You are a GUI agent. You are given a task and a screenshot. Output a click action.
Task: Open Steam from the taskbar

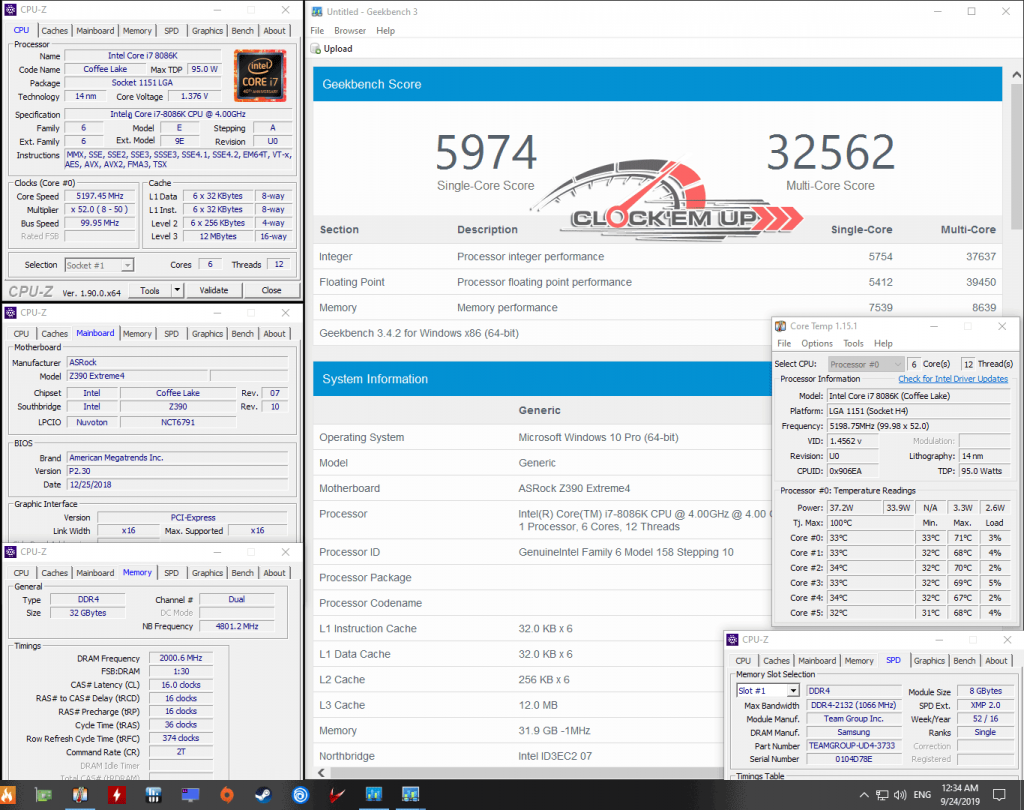pyautogui.click(x=264, y=795)
